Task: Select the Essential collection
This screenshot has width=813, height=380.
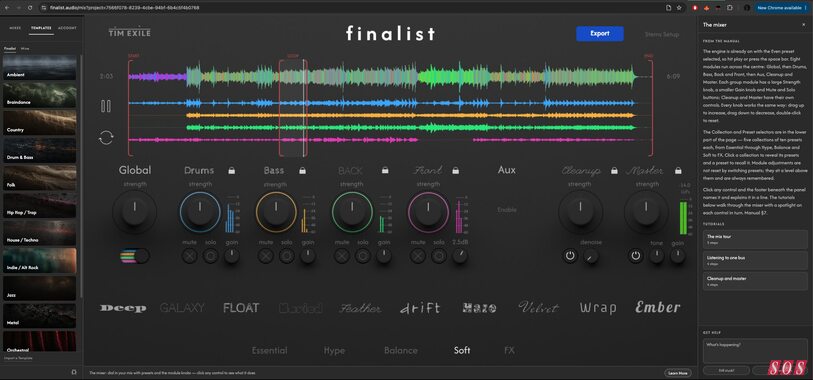Action: (x=270, y=350)
